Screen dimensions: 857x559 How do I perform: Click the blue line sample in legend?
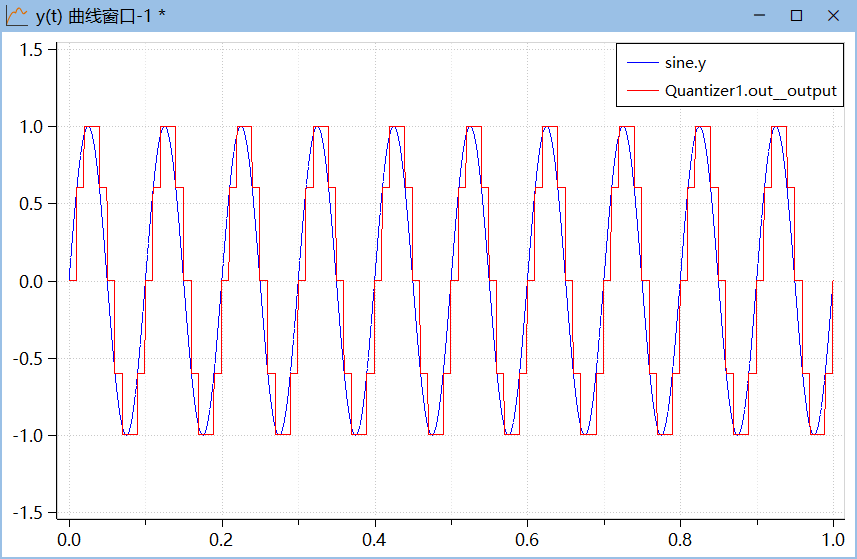point(641,63)
